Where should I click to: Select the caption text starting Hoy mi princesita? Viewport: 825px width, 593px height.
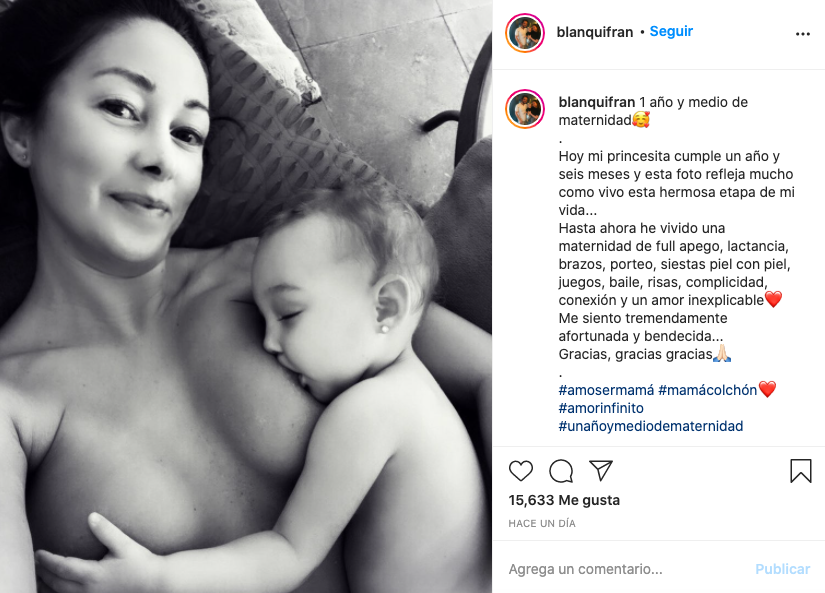677,255
